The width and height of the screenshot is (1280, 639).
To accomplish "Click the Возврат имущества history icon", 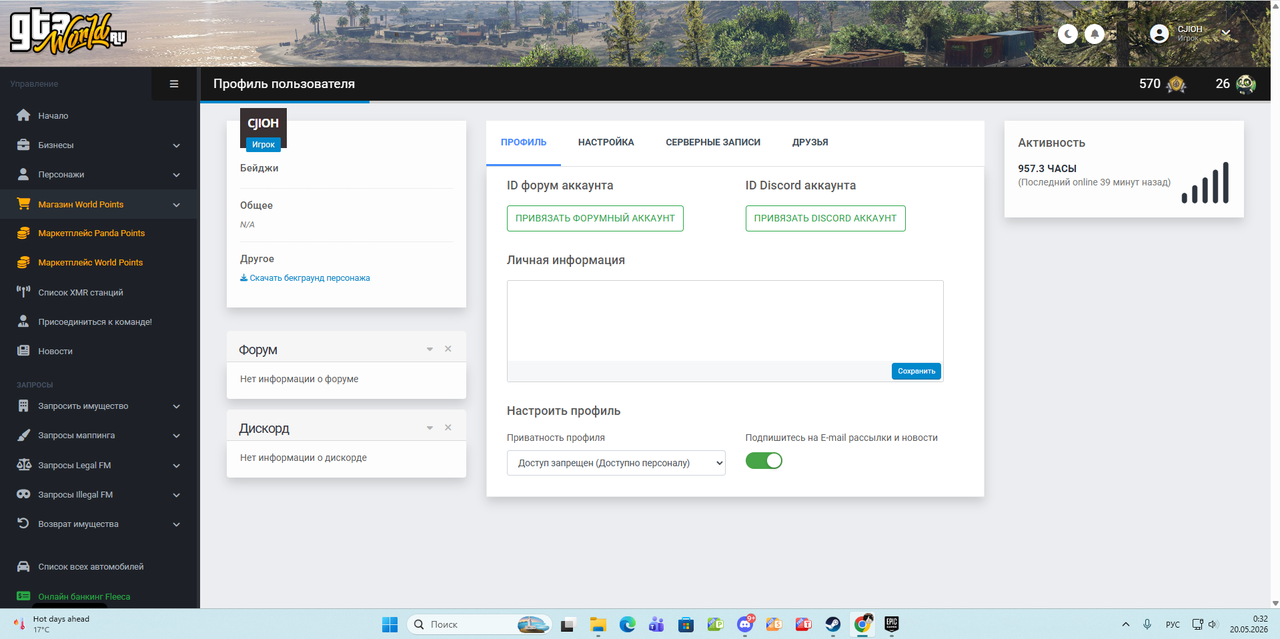I will pos(23,524).
